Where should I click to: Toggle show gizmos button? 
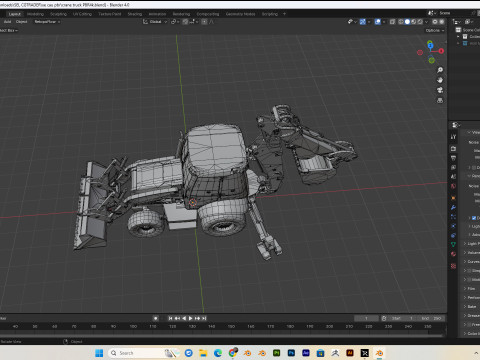(363, 22)
